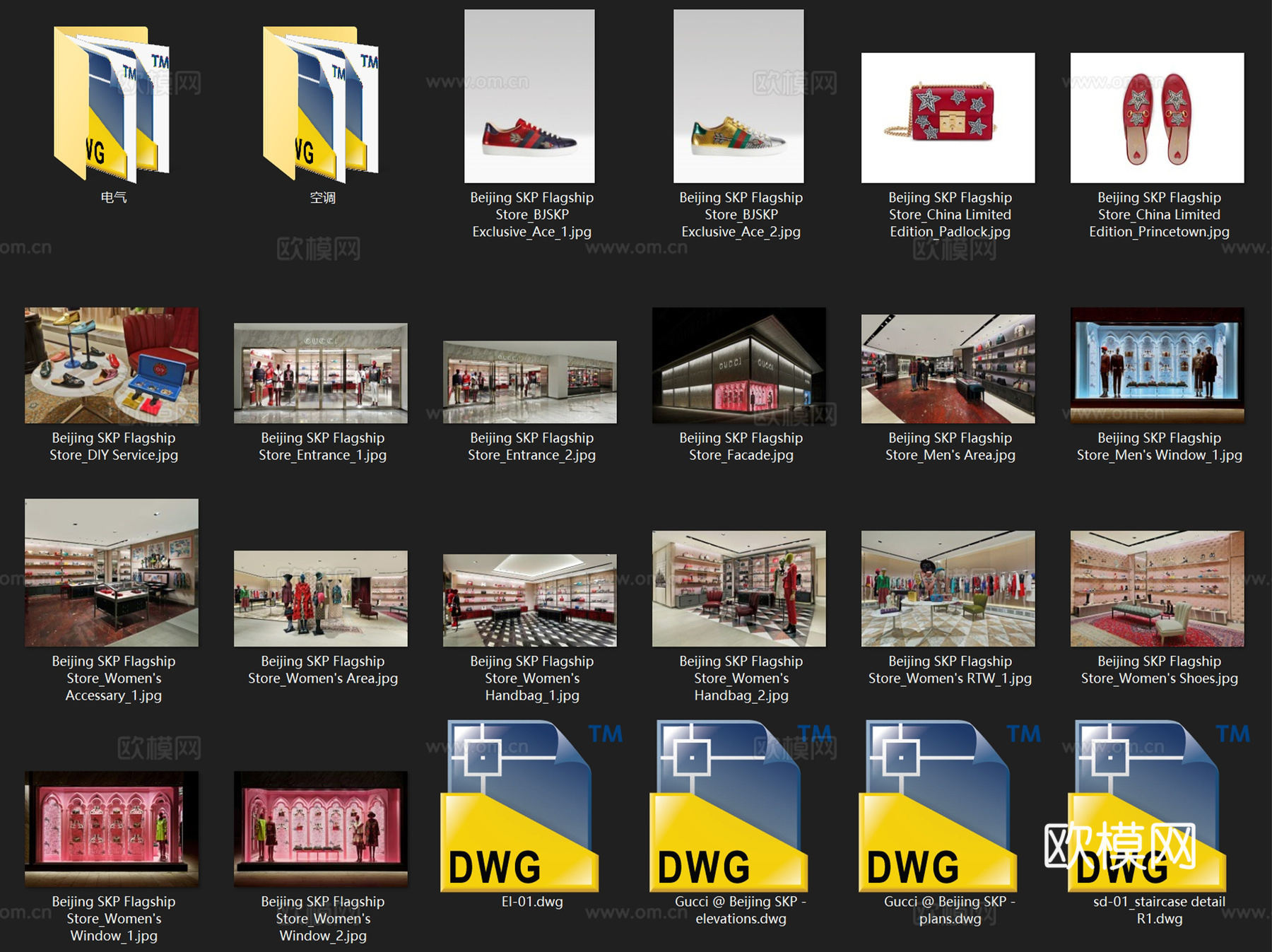Click the Store_Facade.jpg file name
The image size is (1272, 952).
(741, 447)
